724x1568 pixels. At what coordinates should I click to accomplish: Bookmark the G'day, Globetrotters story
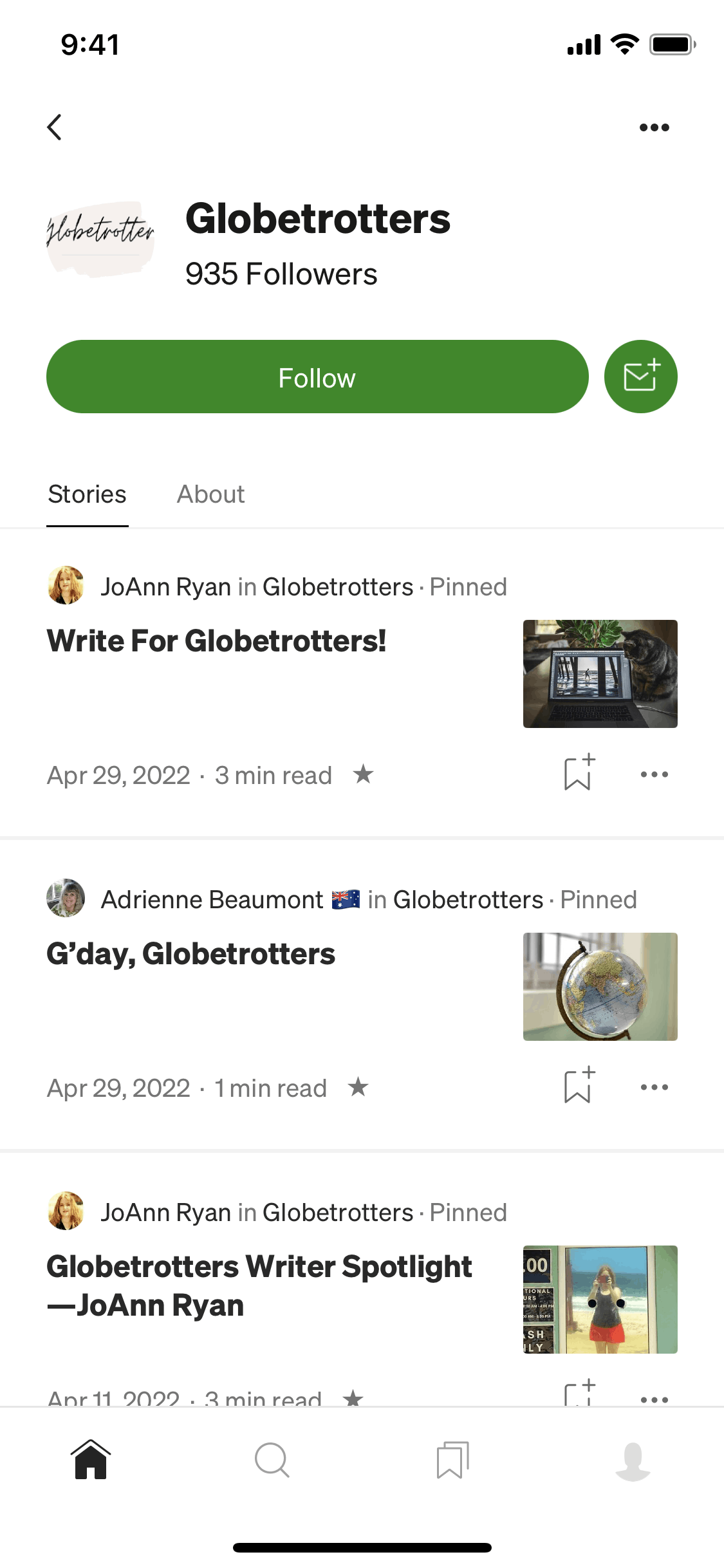tap(579, 1086)
